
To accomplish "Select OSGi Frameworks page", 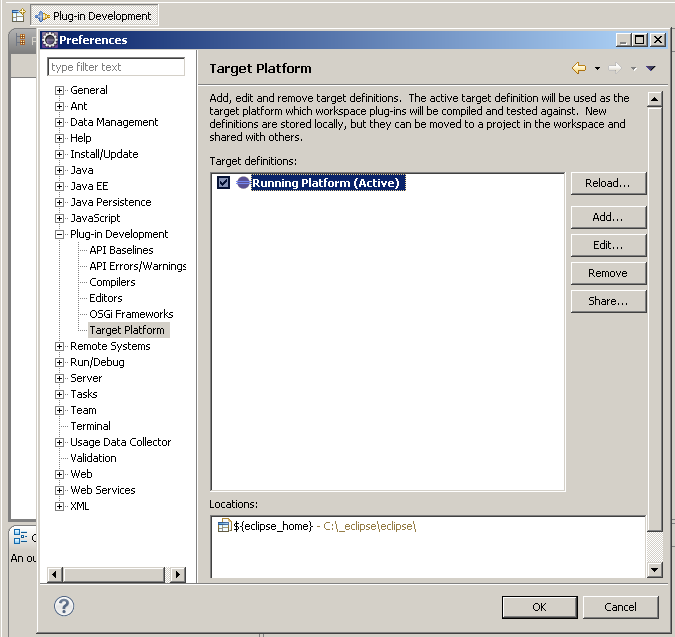I will coord(131,314).
